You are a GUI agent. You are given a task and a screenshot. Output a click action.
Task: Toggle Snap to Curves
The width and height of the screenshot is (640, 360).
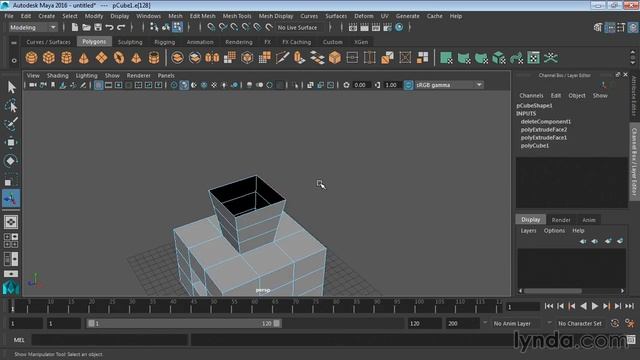[x=222, y=27]
